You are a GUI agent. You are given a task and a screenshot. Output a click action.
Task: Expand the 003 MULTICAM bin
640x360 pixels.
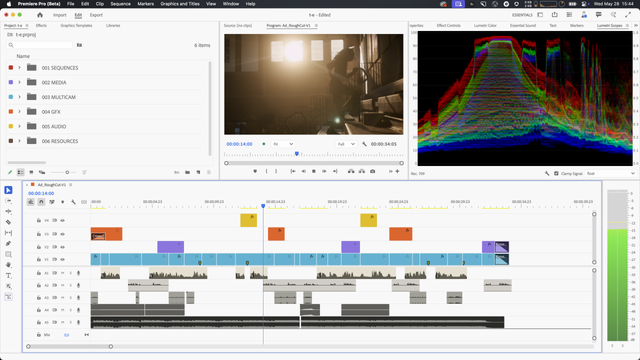point(19,97)
